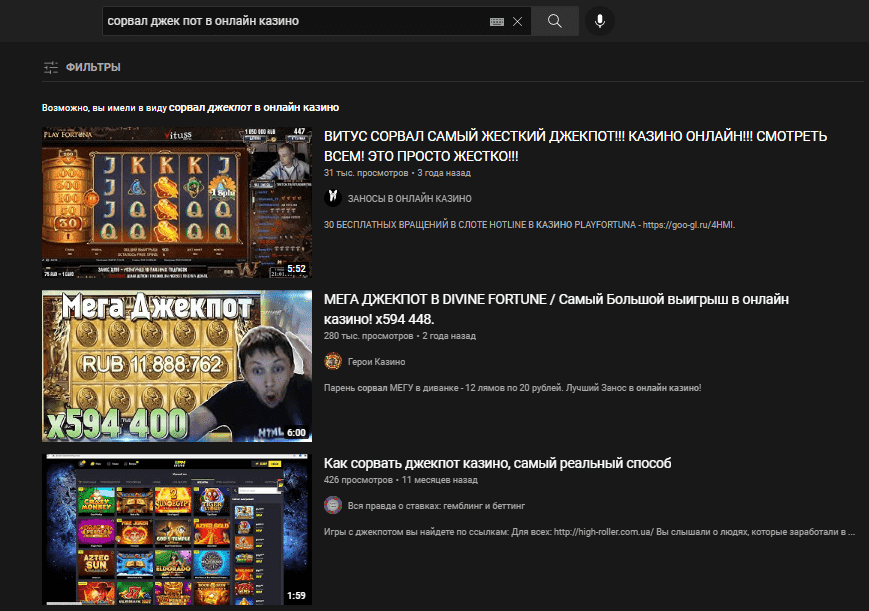Open the Вся правда о ставках channel avatar

tap(333, 505)
